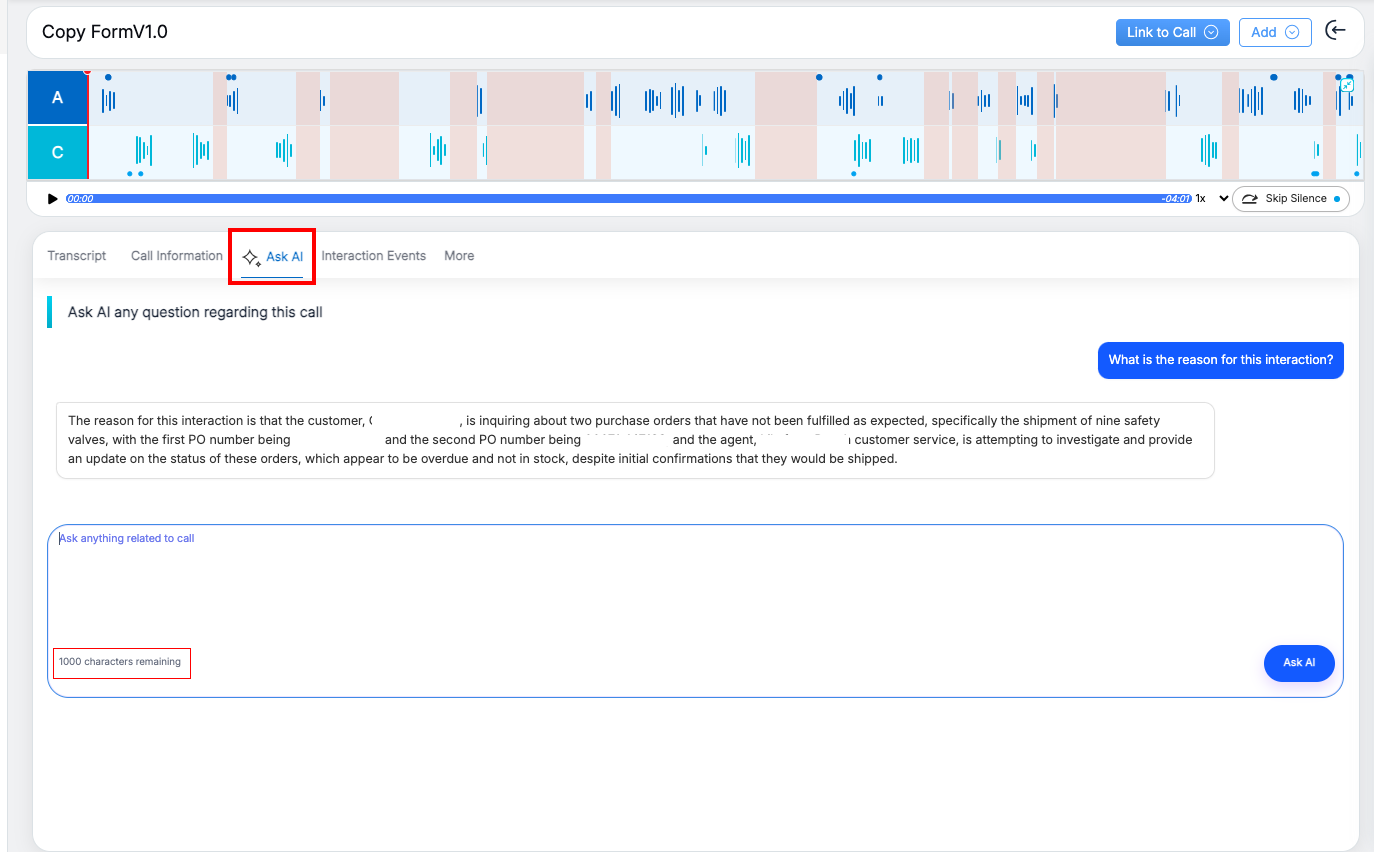
Task: Play the call recording
Action: click(x=53, y=199)
